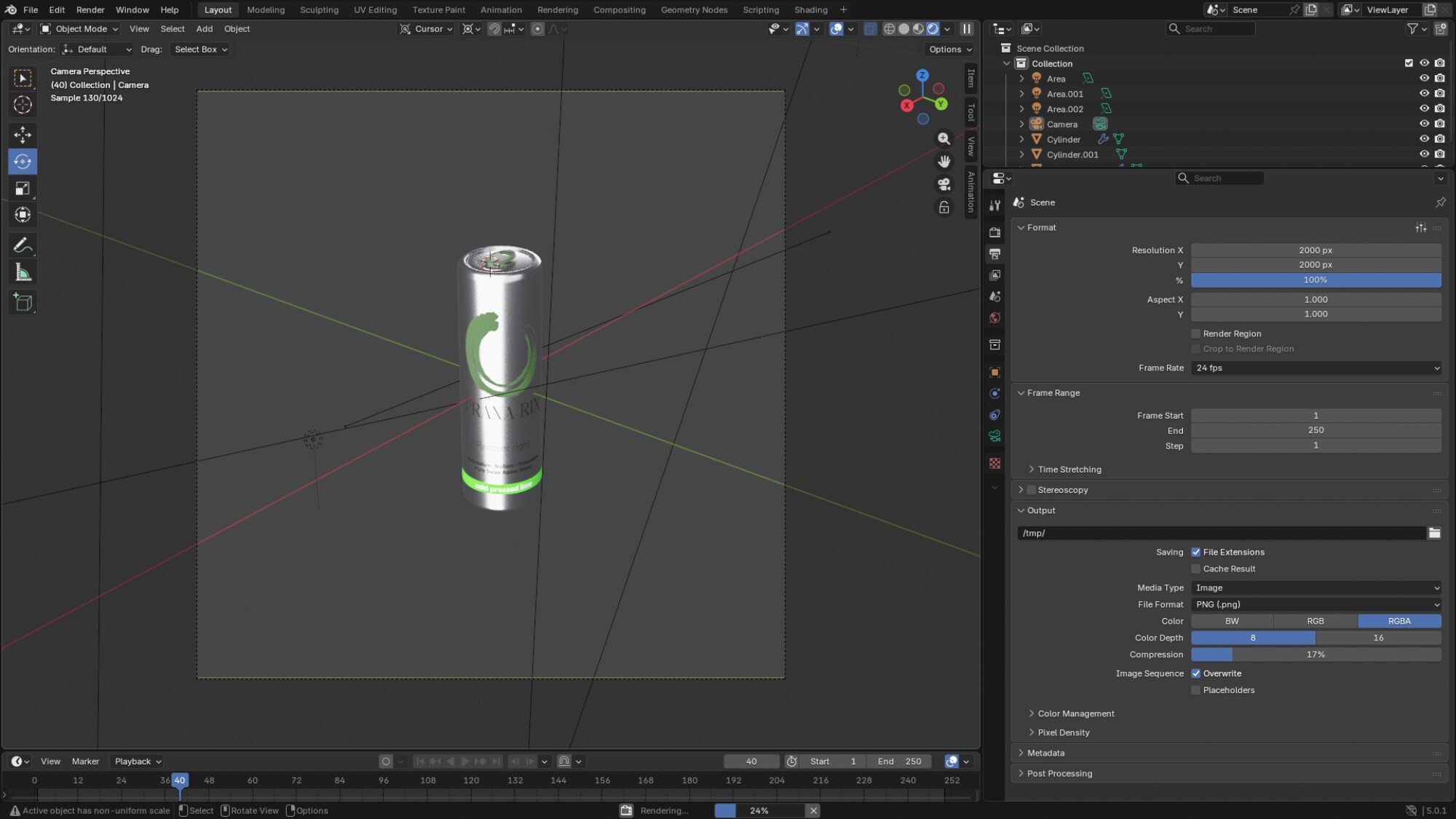Select the Move tool in toolbar
The height and width of the screenshot is (819, 1456).
23,135
